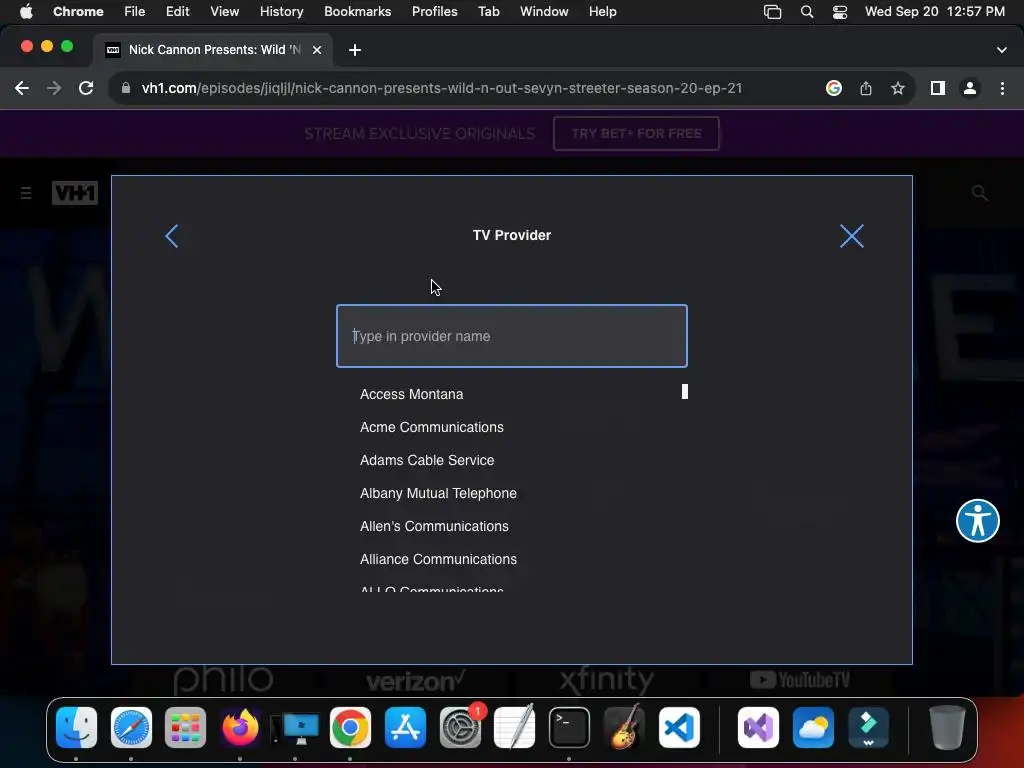Pick Adams Cable Service provider

coord(427,460)
